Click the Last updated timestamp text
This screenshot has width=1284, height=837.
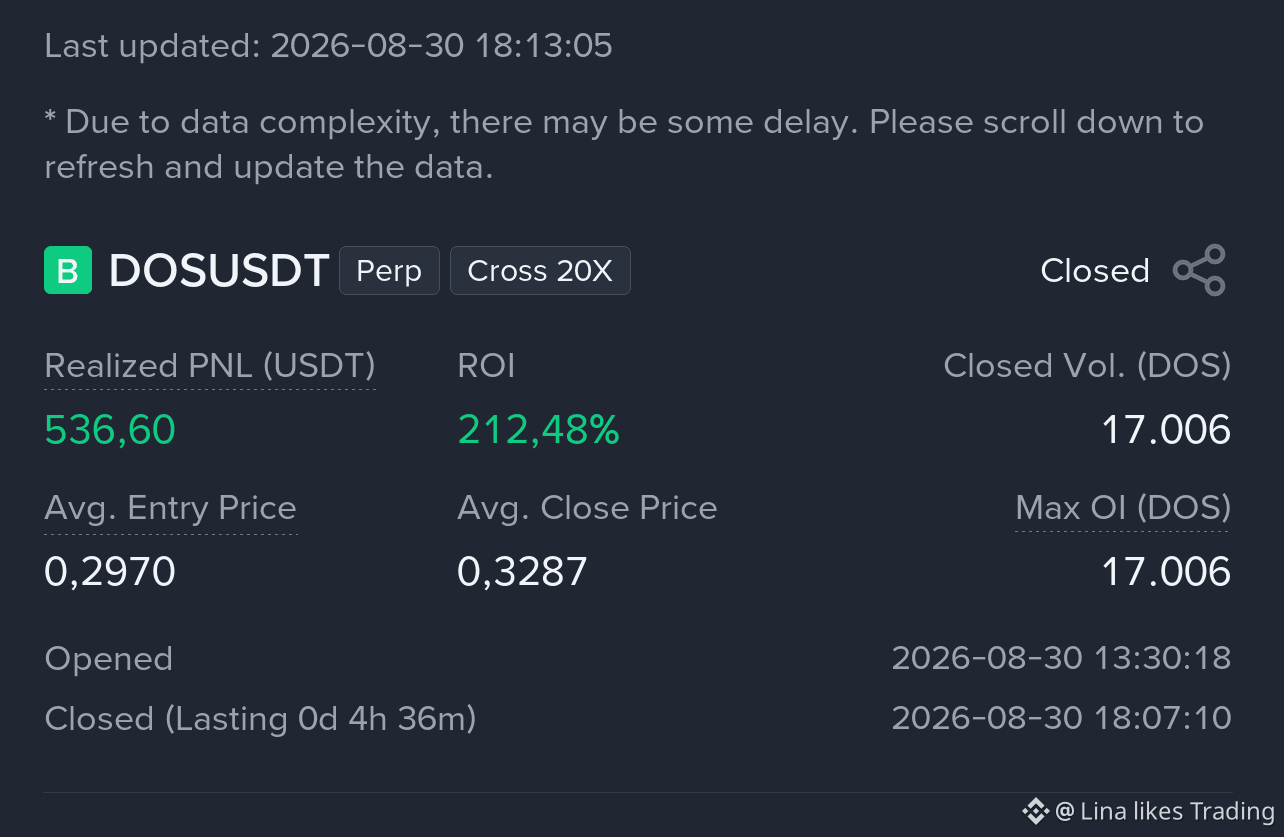pyautogui.click(x=328, y=46)
